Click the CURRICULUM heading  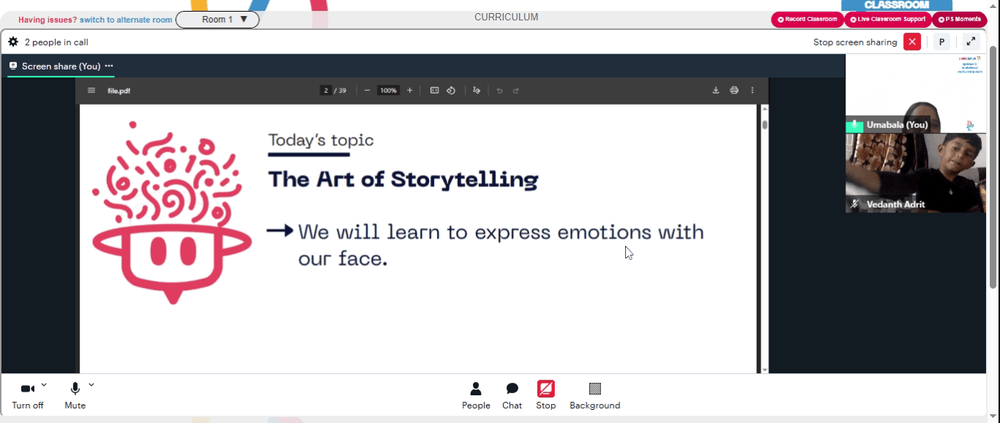coord(506,17)
